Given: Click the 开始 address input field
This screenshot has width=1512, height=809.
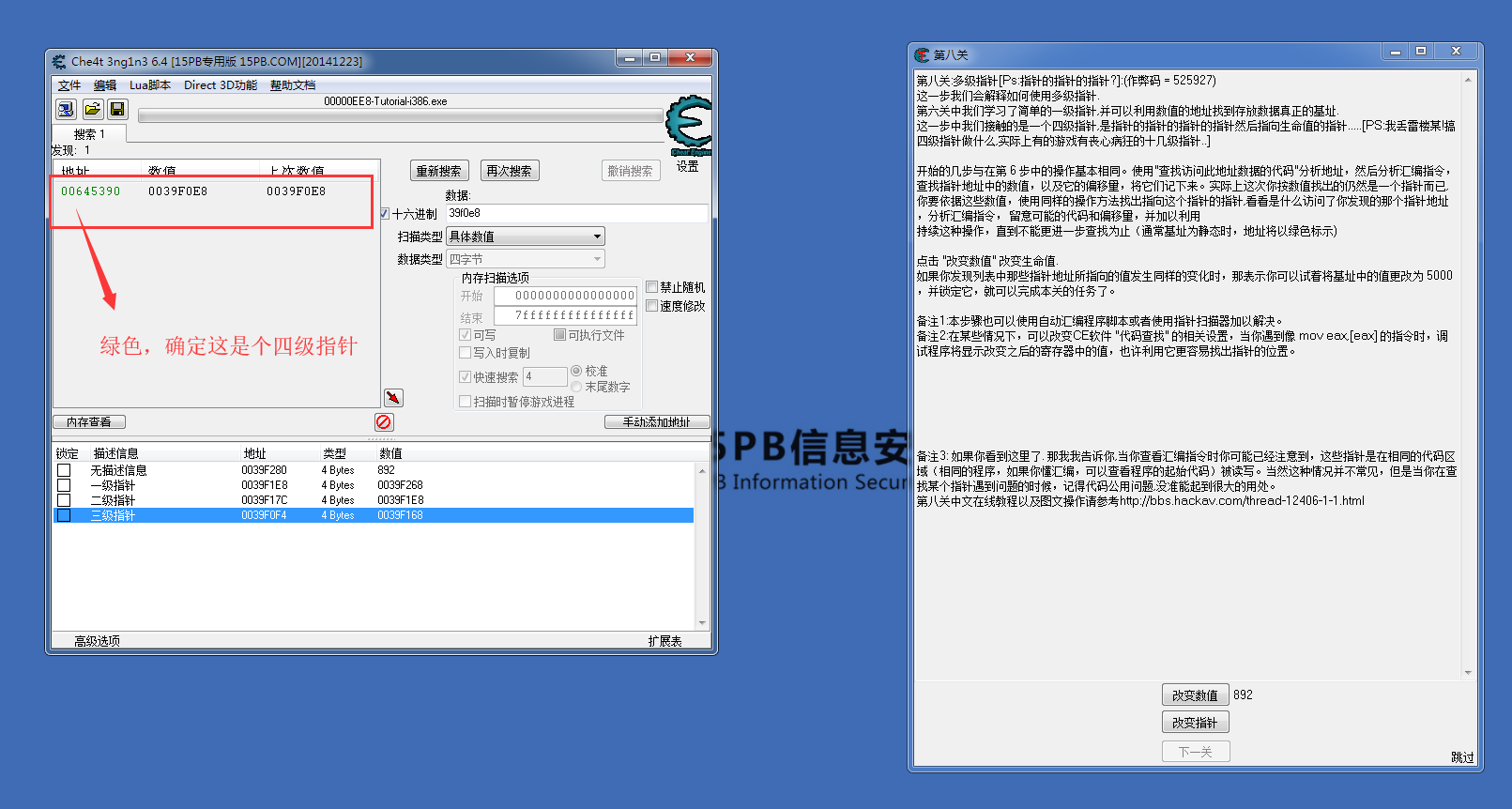Looking at the screenshot, I should [x=565, y=296].
